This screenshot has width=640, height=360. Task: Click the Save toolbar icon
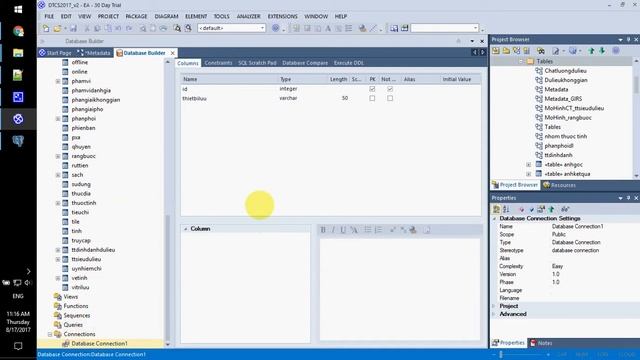click(x=73, y=28)
